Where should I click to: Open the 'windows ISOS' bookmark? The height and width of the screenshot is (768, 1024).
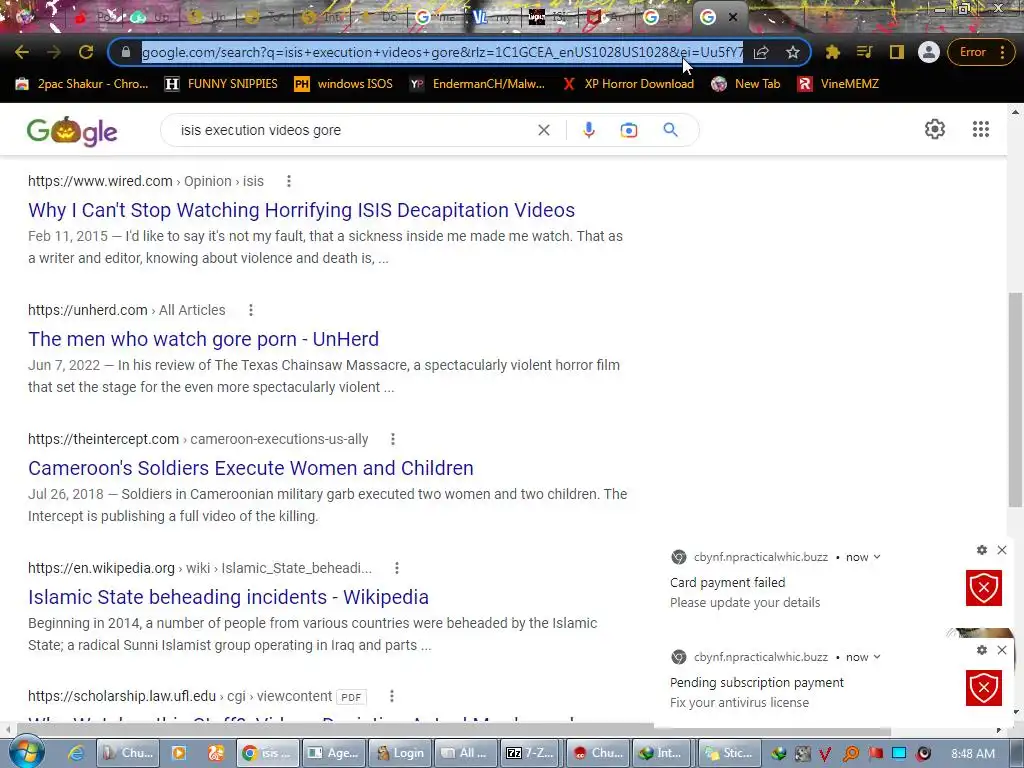(344, 84)
